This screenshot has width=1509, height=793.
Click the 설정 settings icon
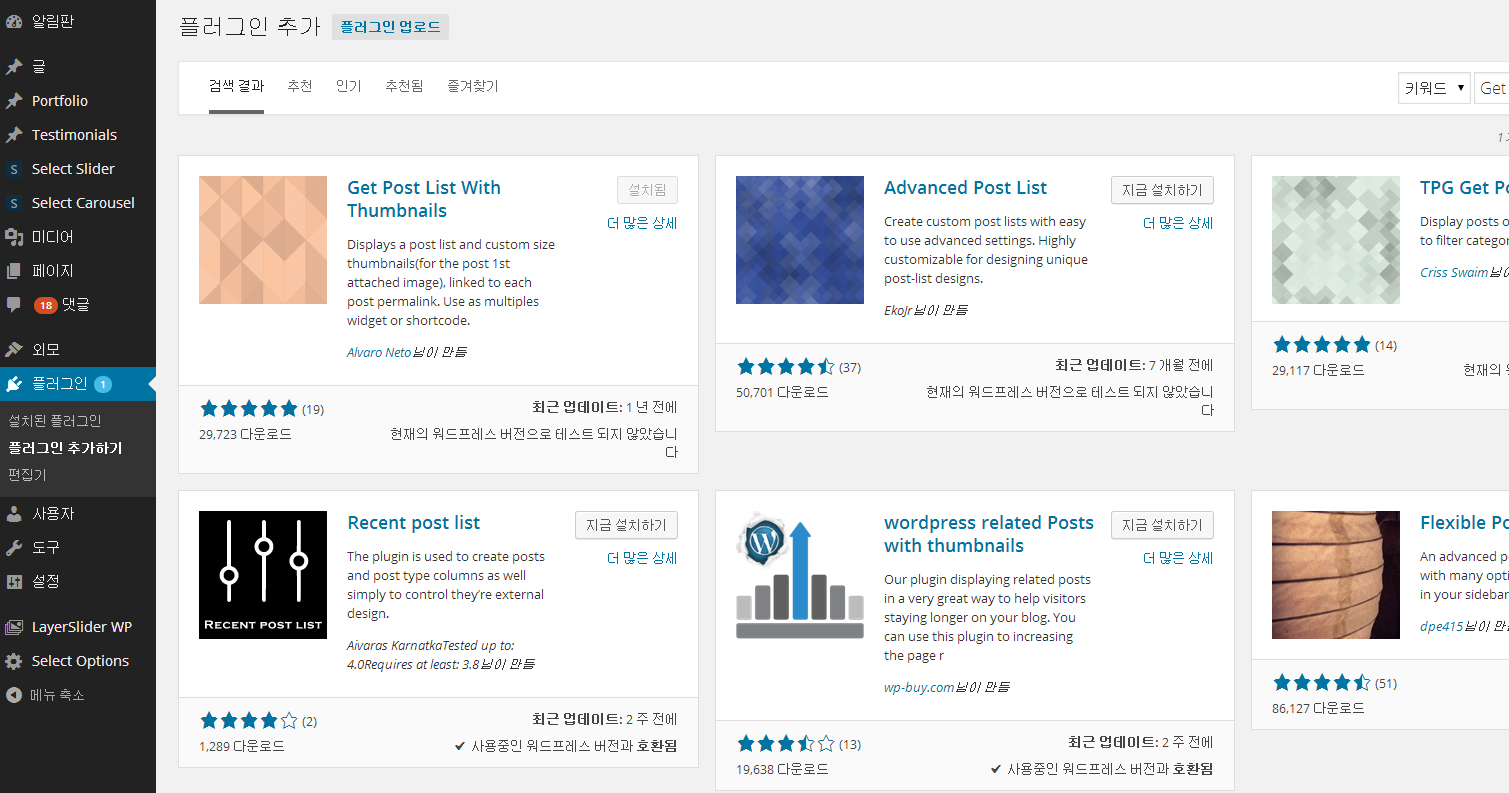coord(14,581)
